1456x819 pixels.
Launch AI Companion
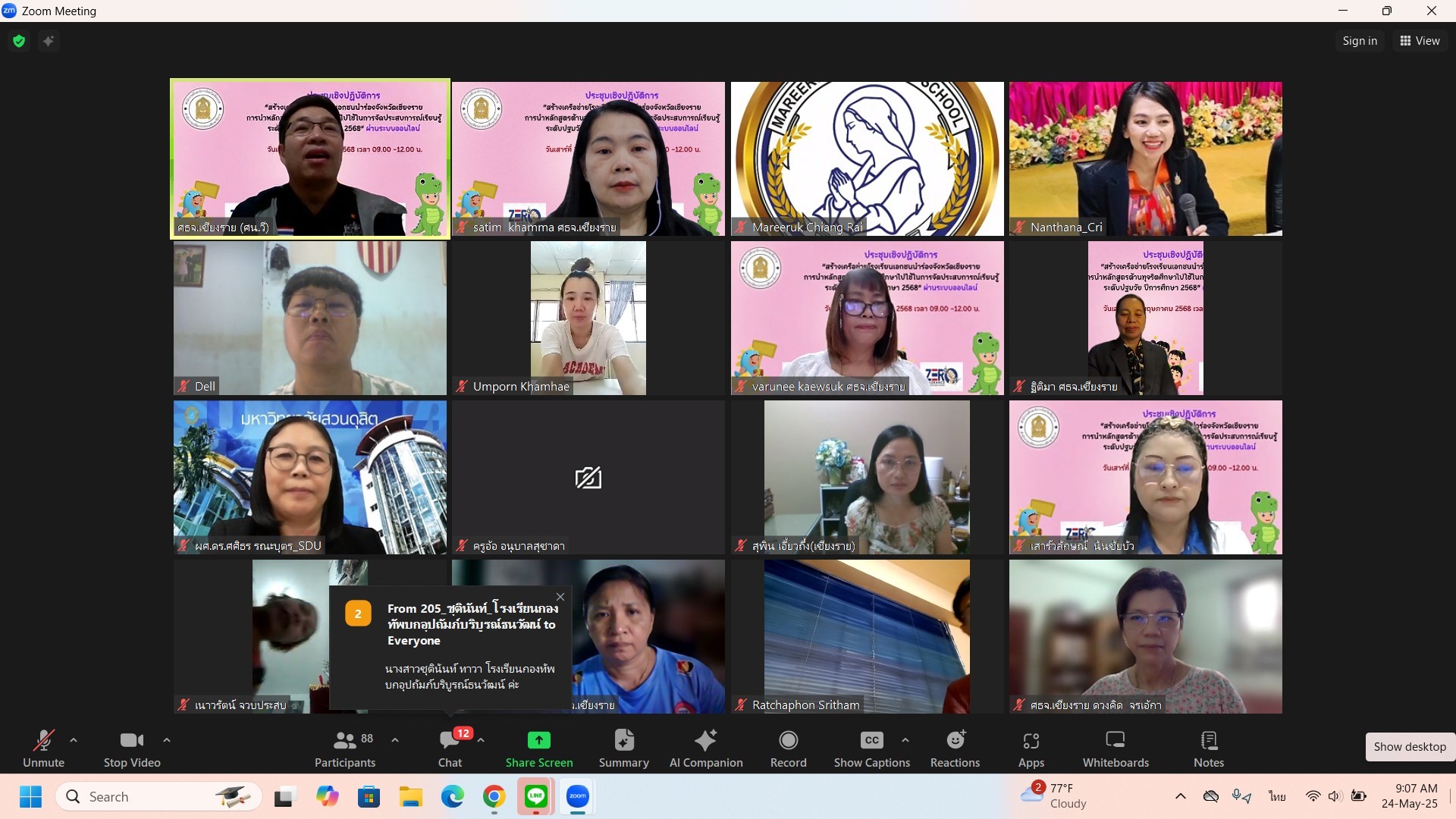click(x=705, y=748)
